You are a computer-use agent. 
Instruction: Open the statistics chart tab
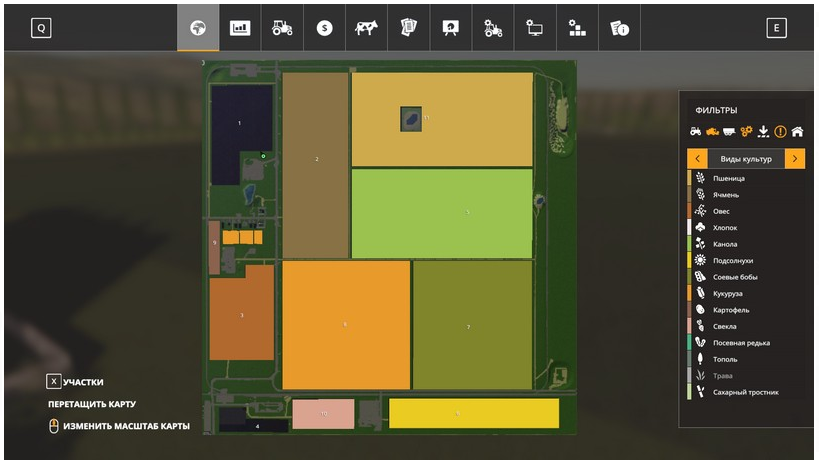240,28
